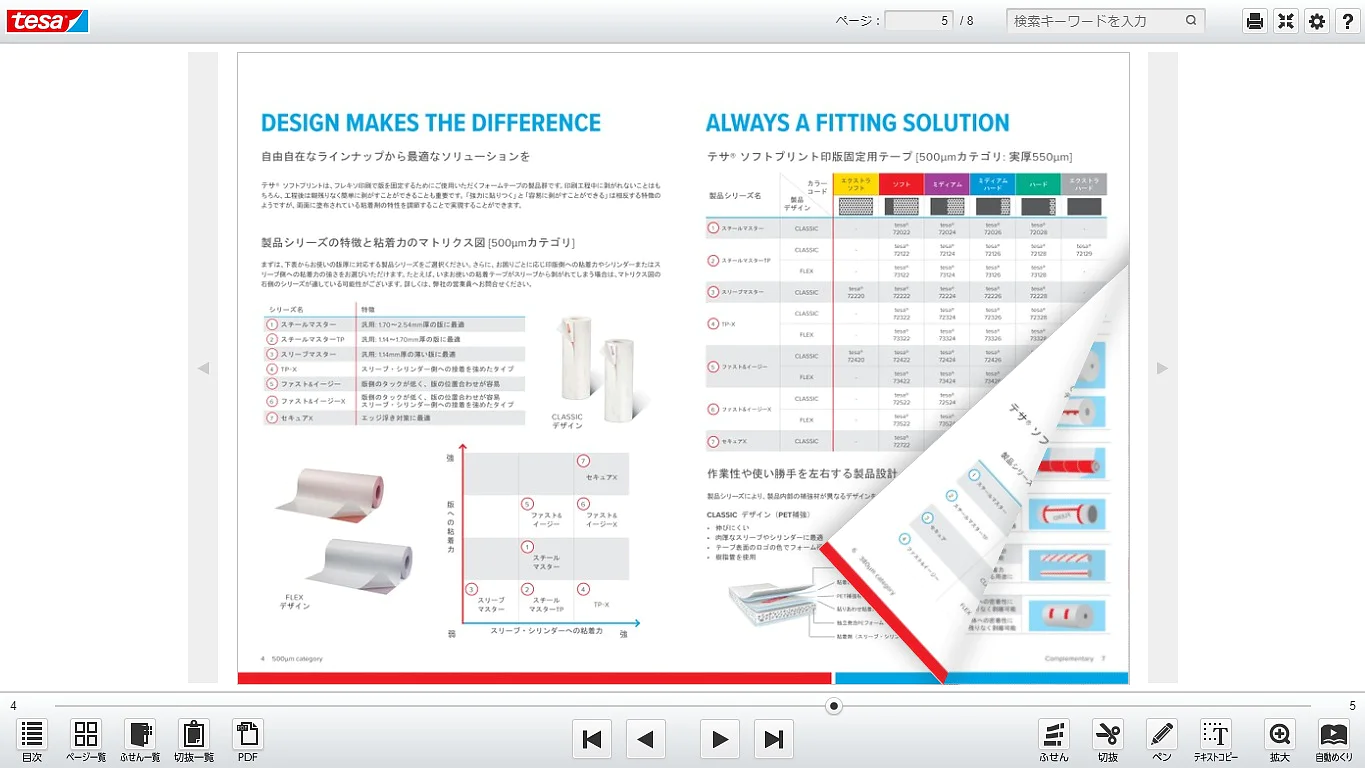Jump to the first page
The height and width of the screenshot is (768, 1365).
point(592,740)
